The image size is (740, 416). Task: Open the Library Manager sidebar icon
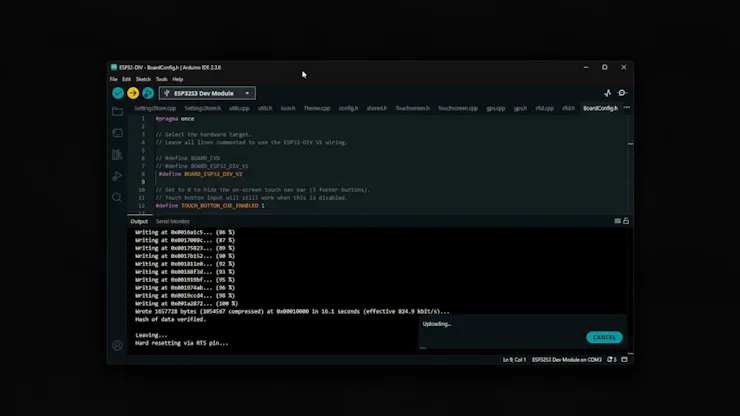[117, 154]
